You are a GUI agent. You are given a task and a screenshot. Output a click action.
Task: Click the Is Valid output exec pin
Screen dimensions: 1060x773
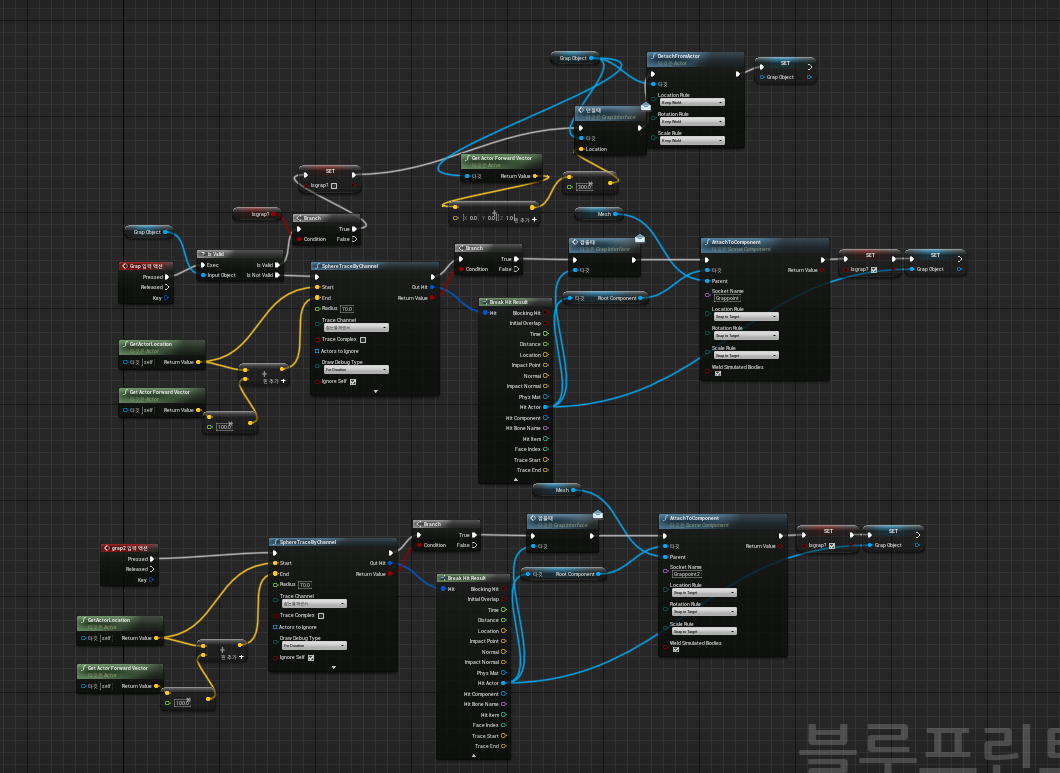pyautogui.click(x=277, y=265)
